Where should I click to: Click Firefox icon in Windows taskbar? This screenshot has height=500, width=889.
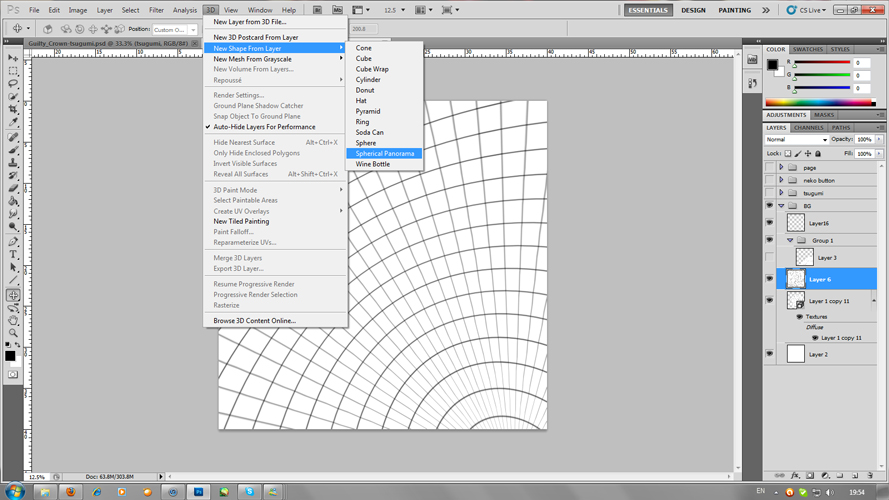71,492
